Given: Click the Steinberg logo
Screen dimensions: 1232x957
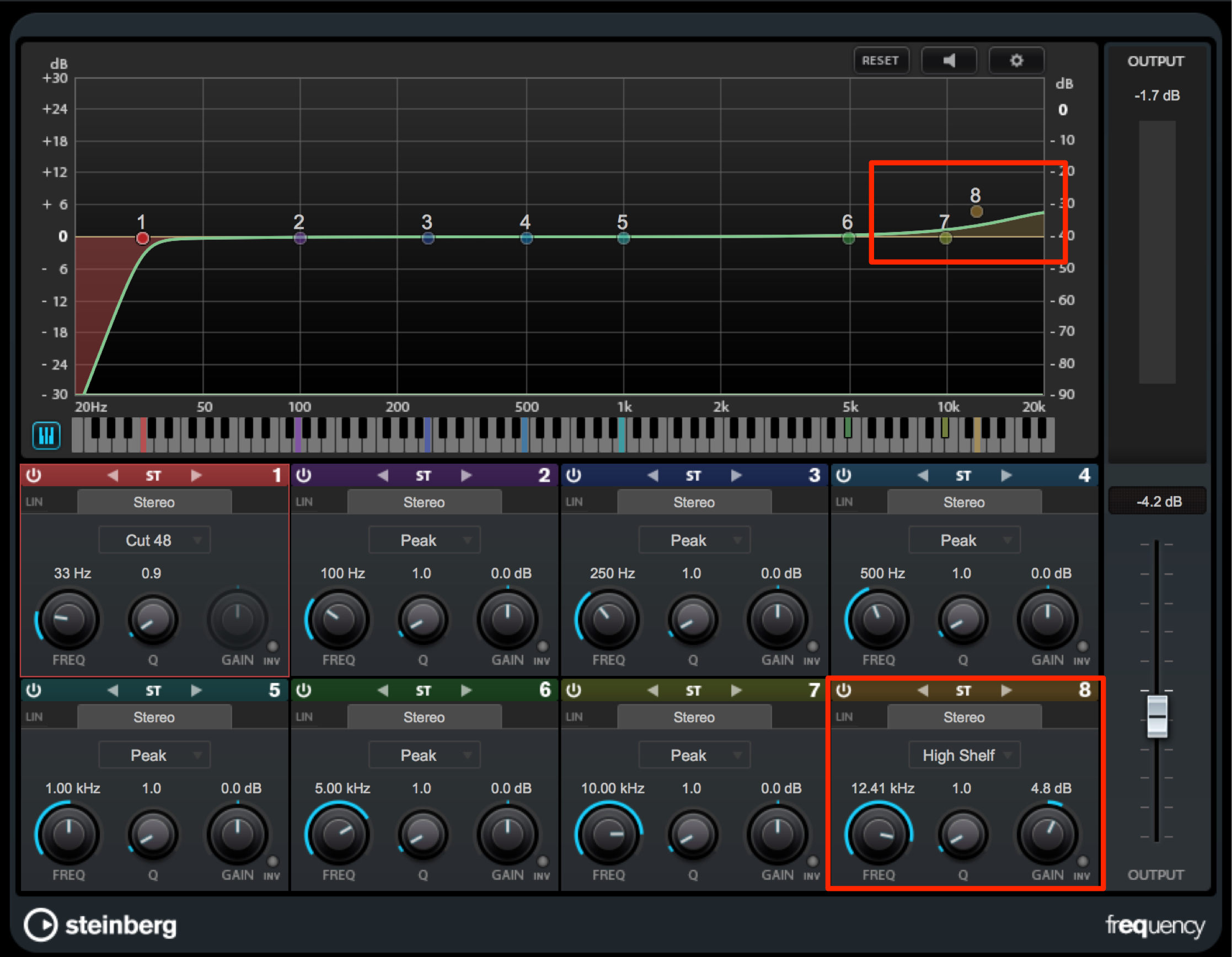Looking at the screenshot, I should (100, 925).
